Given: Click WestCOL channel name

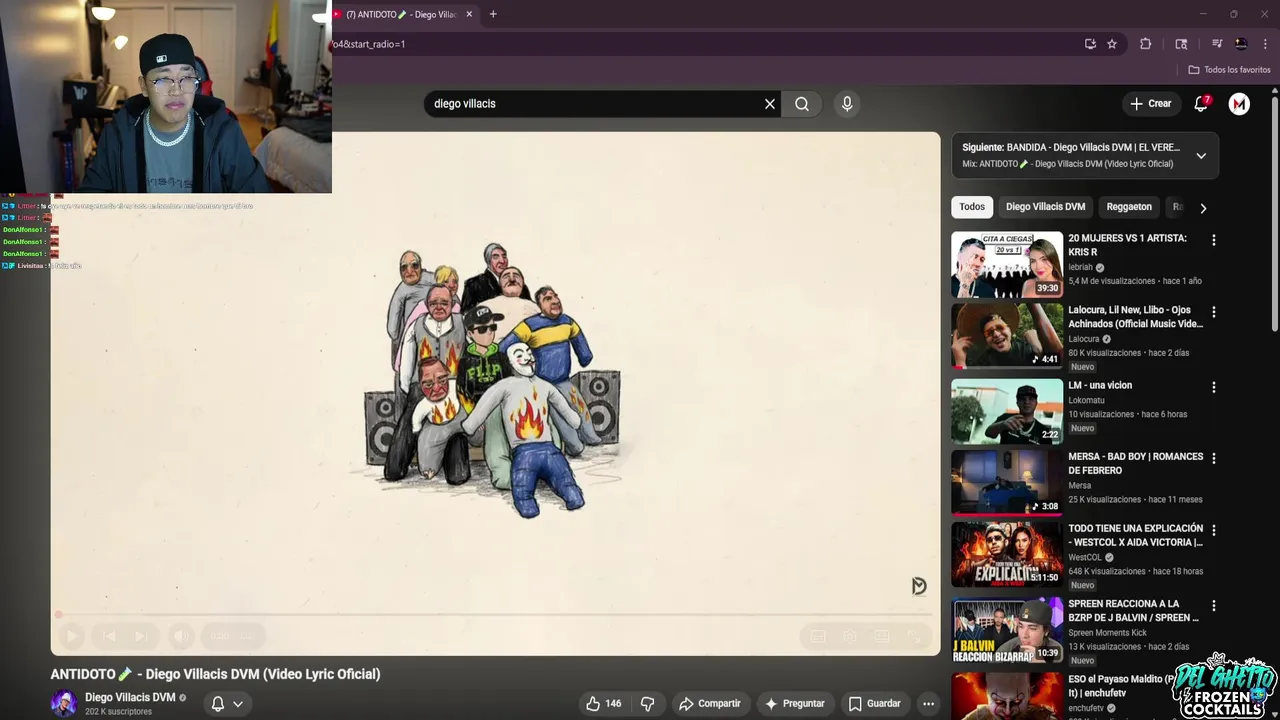Looking at the screenshot, I should pos(1085,558).
